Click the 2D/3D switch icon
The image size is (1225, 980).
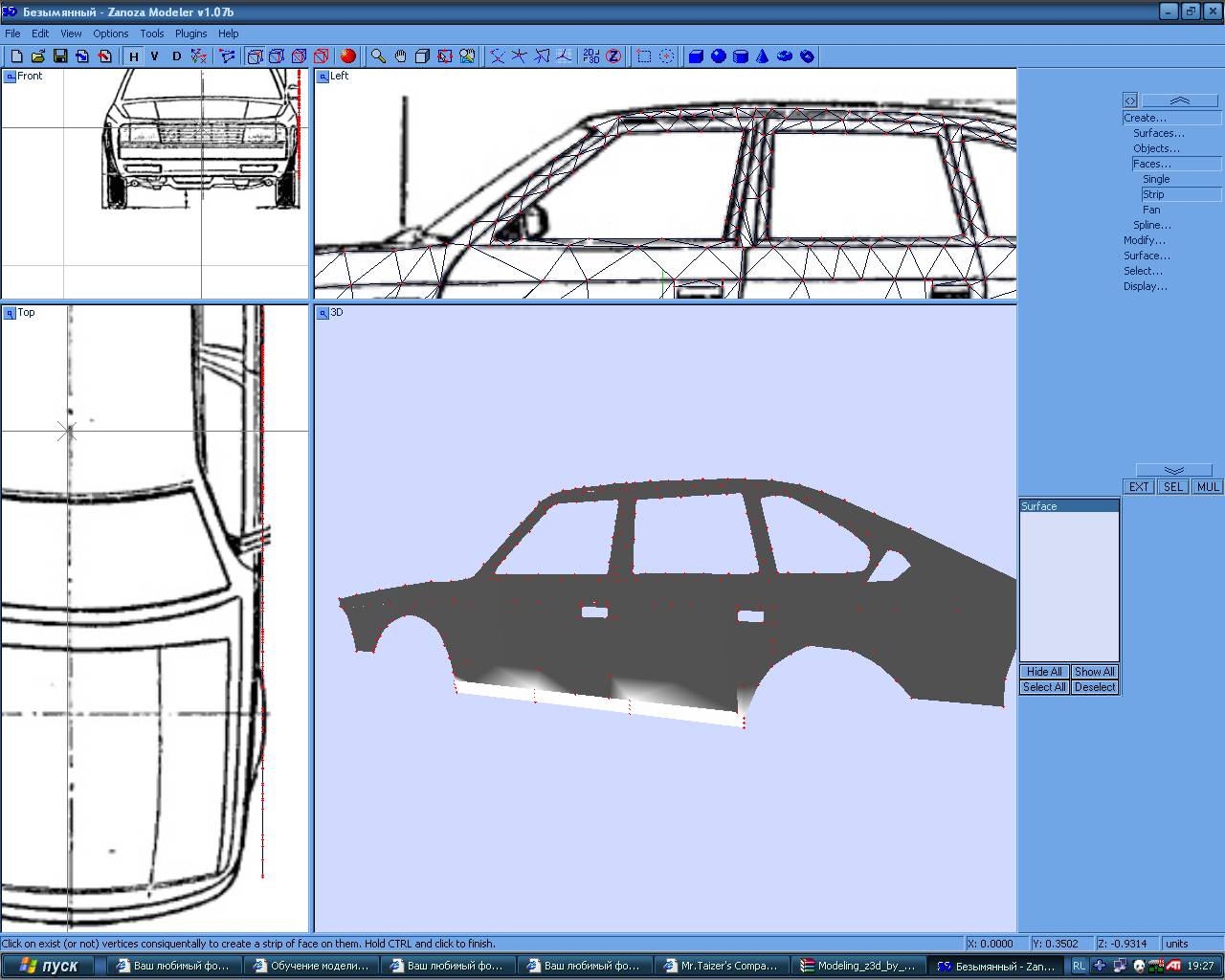591,56
